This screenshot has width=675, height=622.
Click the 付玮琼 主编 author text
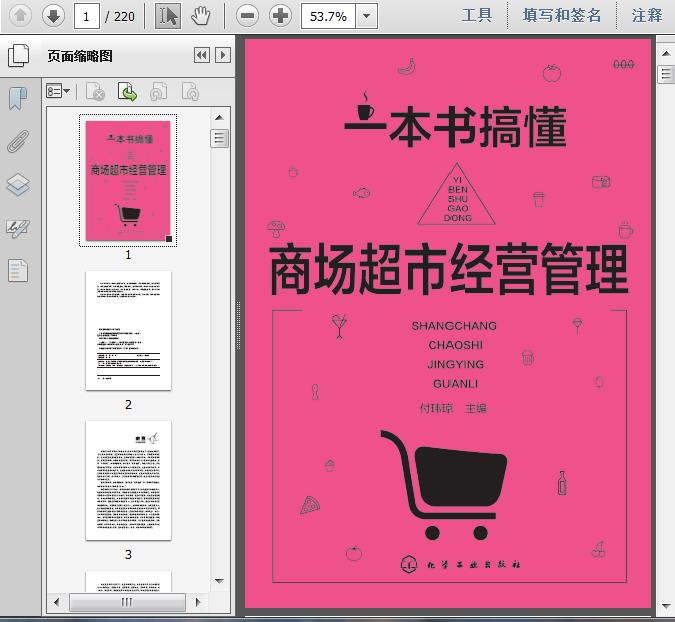[x=453, y=408]
